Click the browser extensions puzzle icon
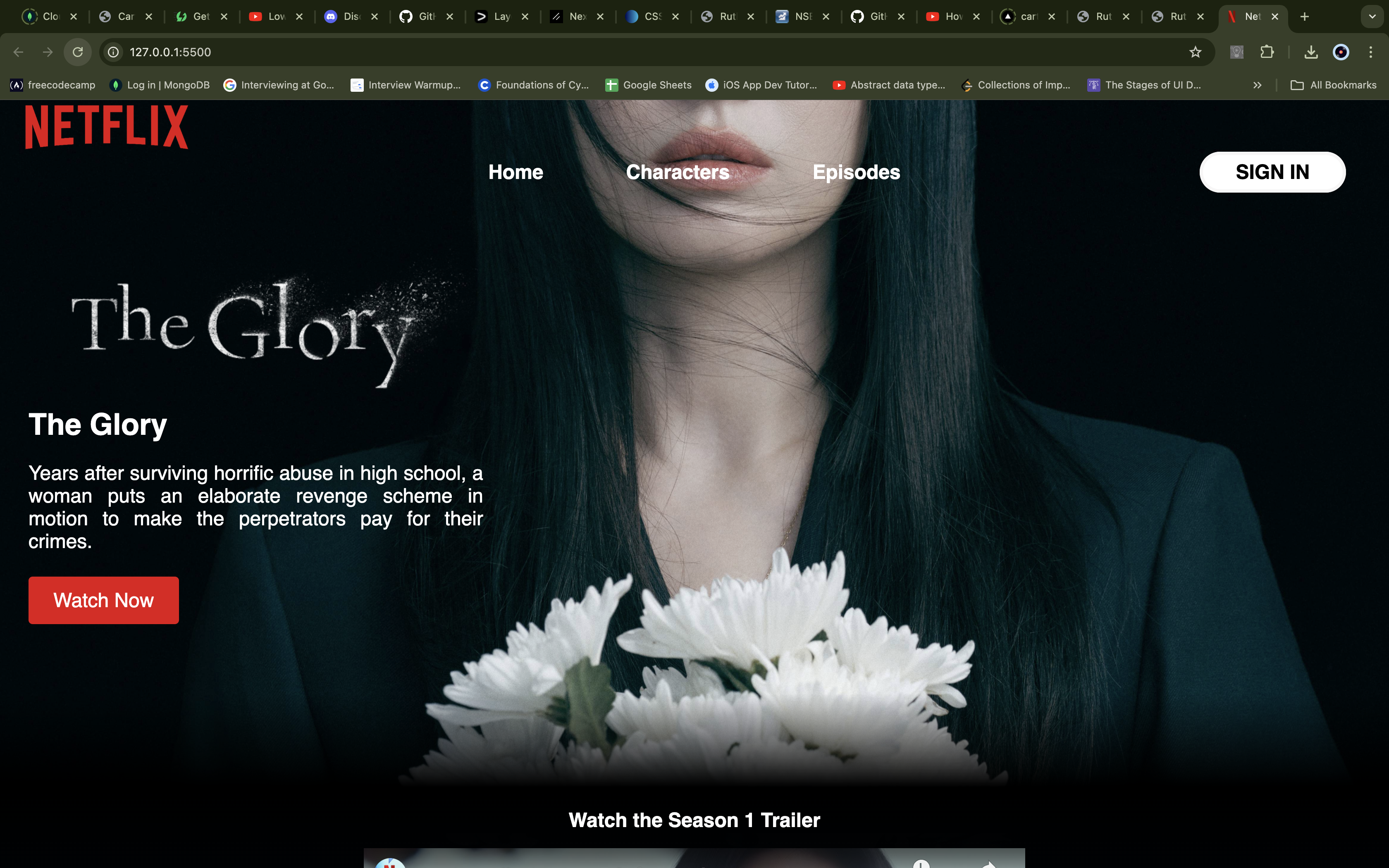 click(1267, 52)
